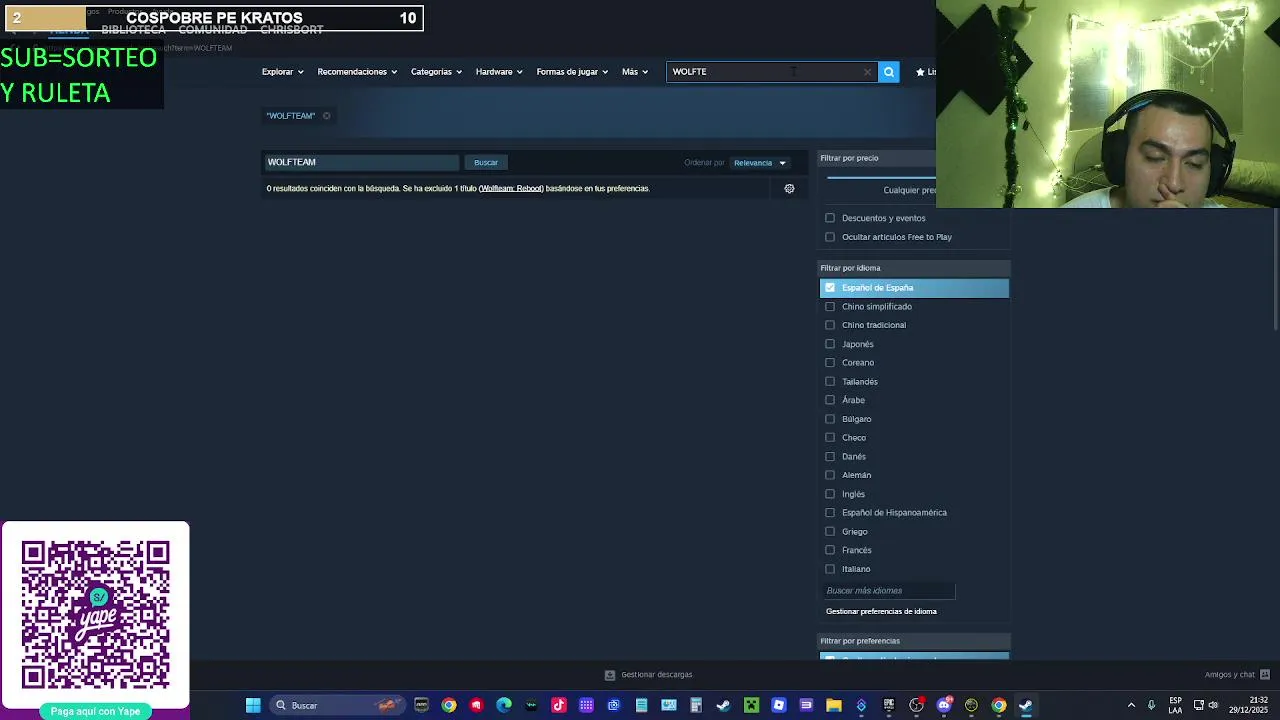Click the microphone tray icon

pos(1151,705)
